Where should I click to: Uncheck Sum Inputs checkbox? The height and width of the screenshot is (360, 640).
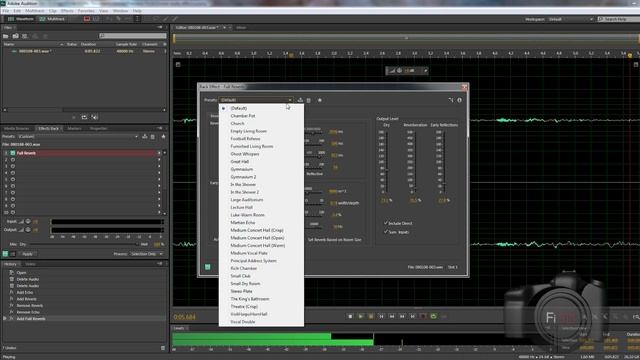pos(386,232)
